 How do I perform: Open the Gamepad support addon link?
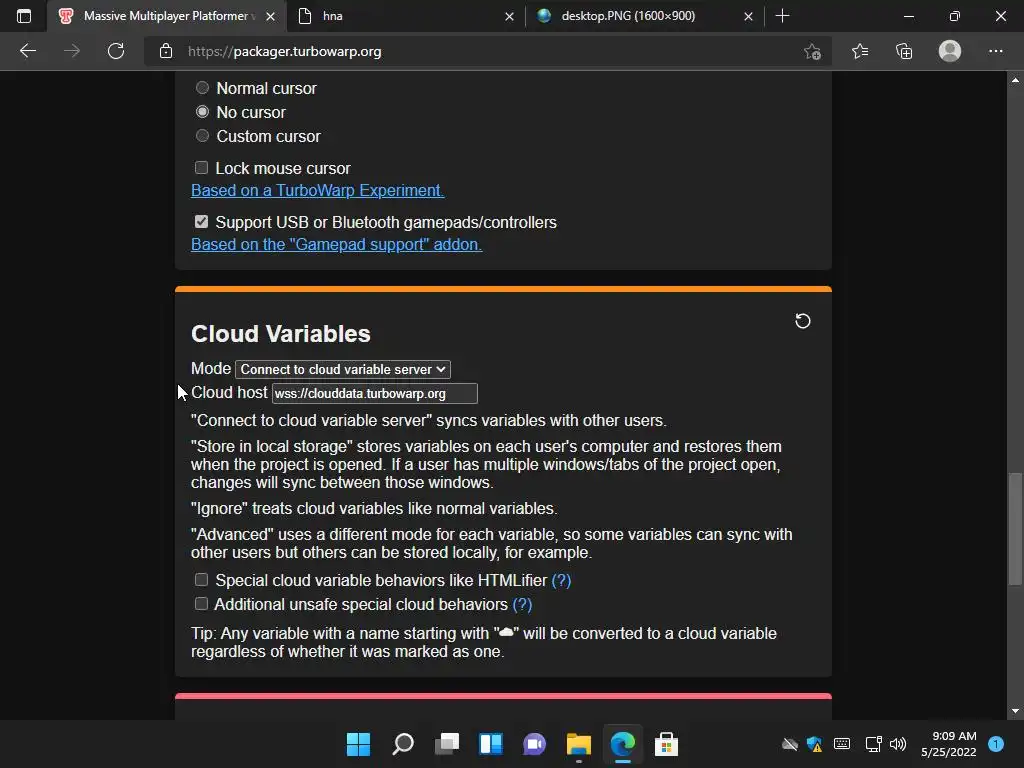336,244
